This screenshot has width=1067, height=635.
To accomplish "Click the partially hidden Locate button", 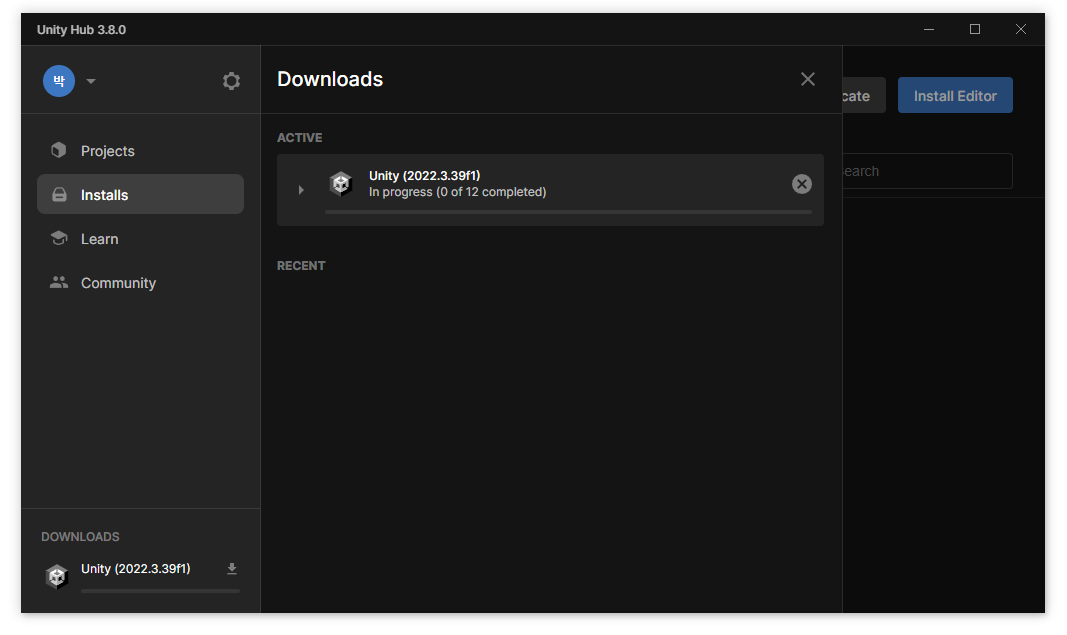I will pos(864,95).
